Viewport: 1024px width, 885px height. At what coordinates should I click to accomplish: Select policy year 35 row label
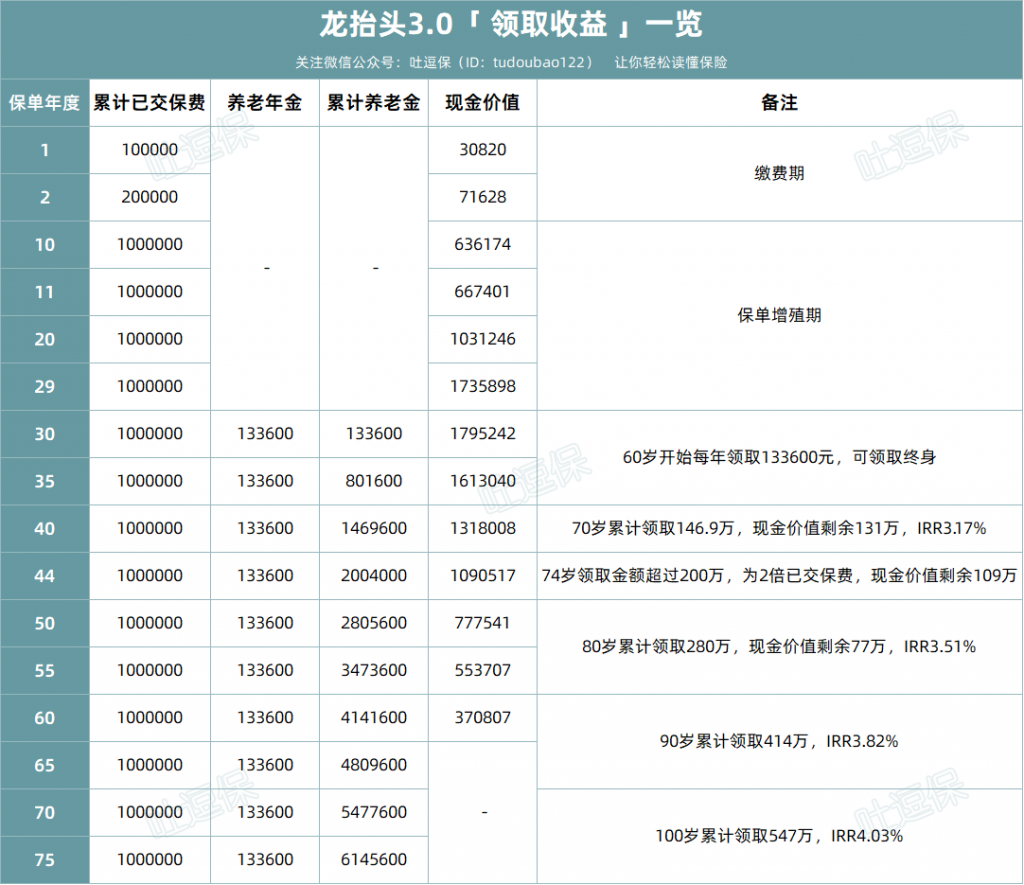pyautogui.click(x=44, y=481)
